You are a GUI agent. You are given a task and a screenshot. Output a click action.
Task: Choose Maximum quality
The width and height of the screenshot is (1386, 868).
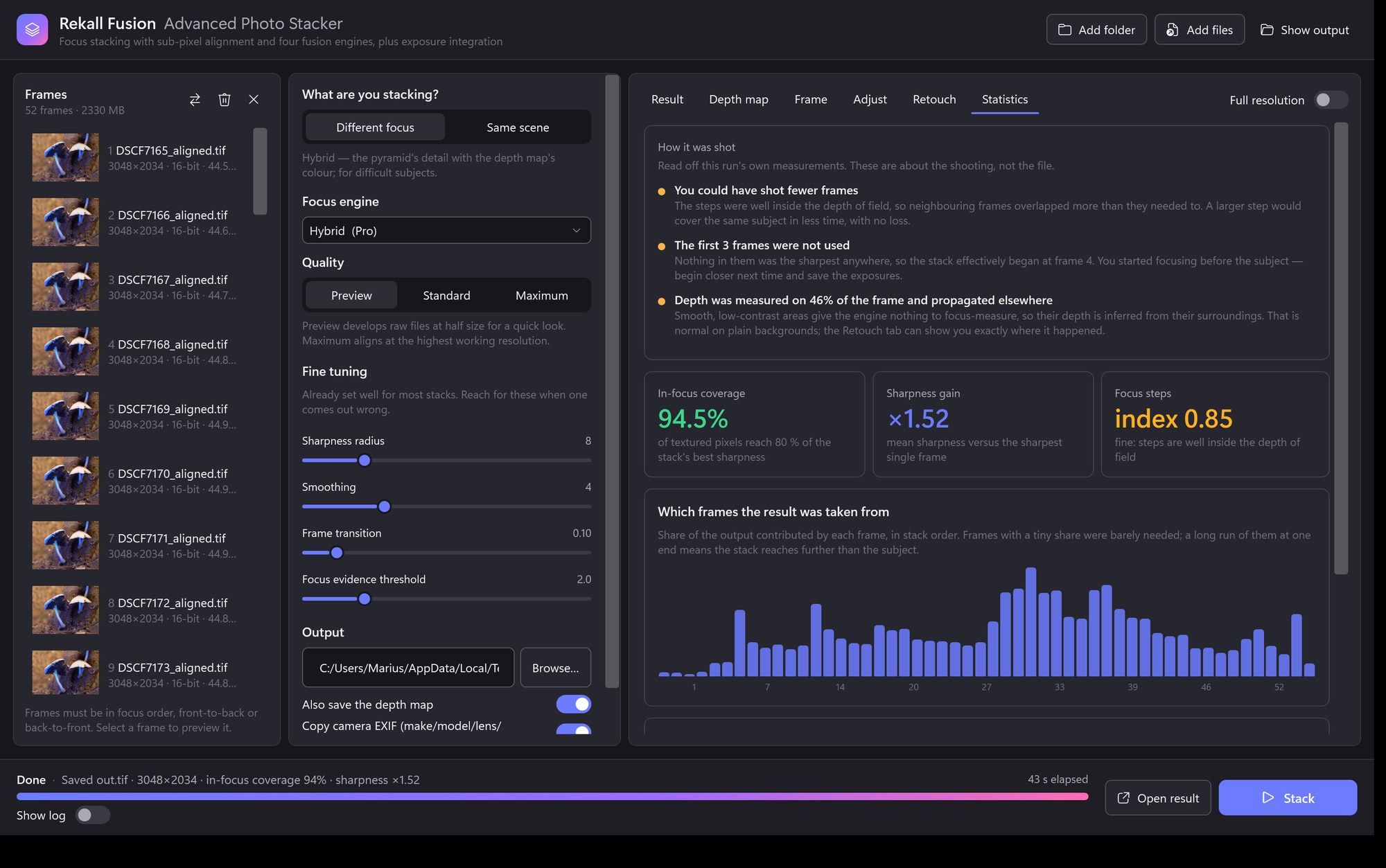click(542, 296)
